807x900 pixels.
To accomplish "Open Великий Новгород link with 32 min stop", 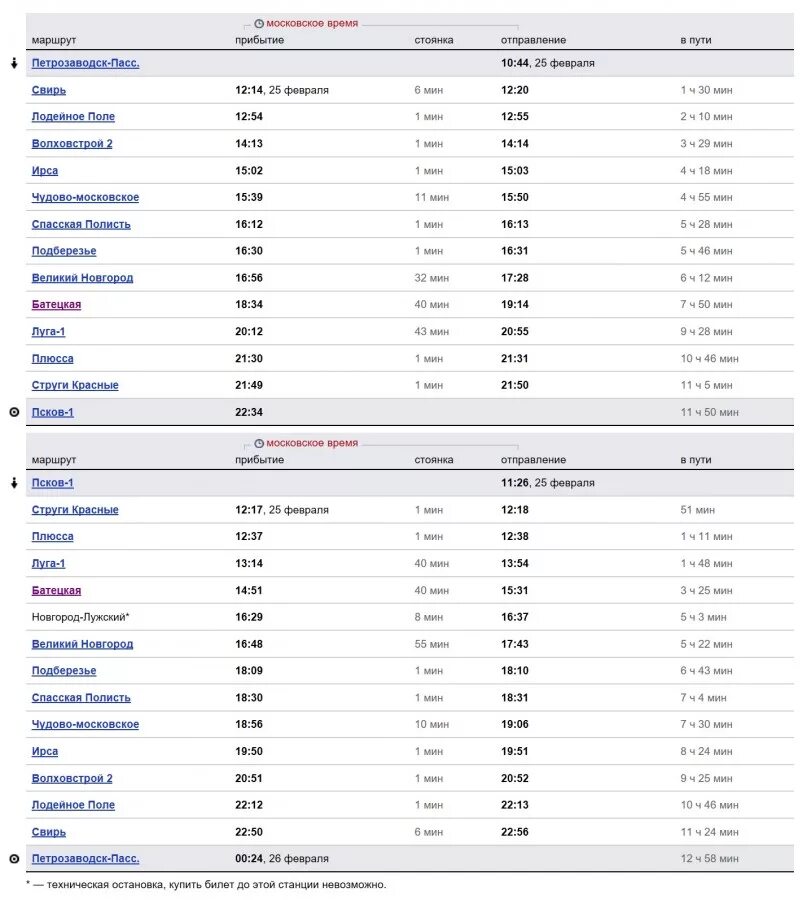I will pyautogui.click(x=82, y=278).
